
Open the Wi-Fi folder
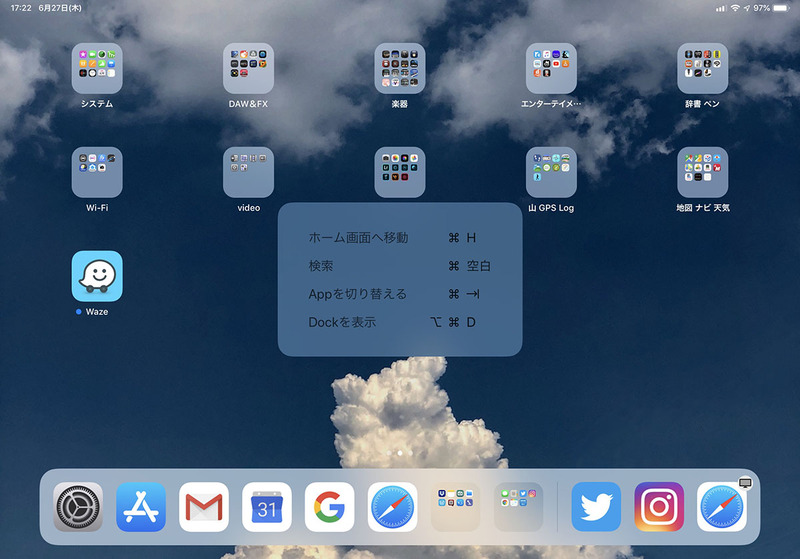[x=97, y=172]
